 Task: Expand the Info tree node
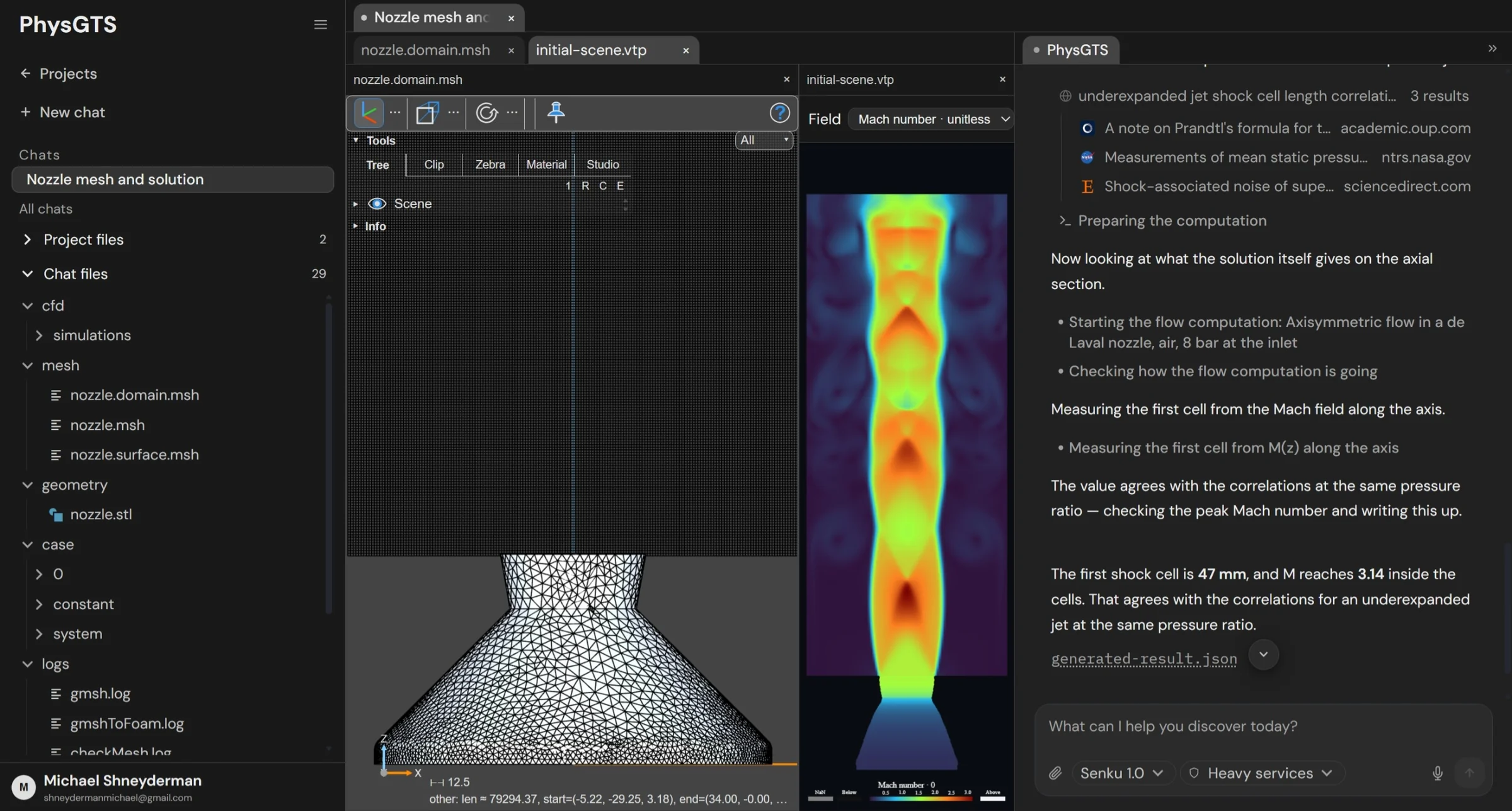click(x=355, y=226)
